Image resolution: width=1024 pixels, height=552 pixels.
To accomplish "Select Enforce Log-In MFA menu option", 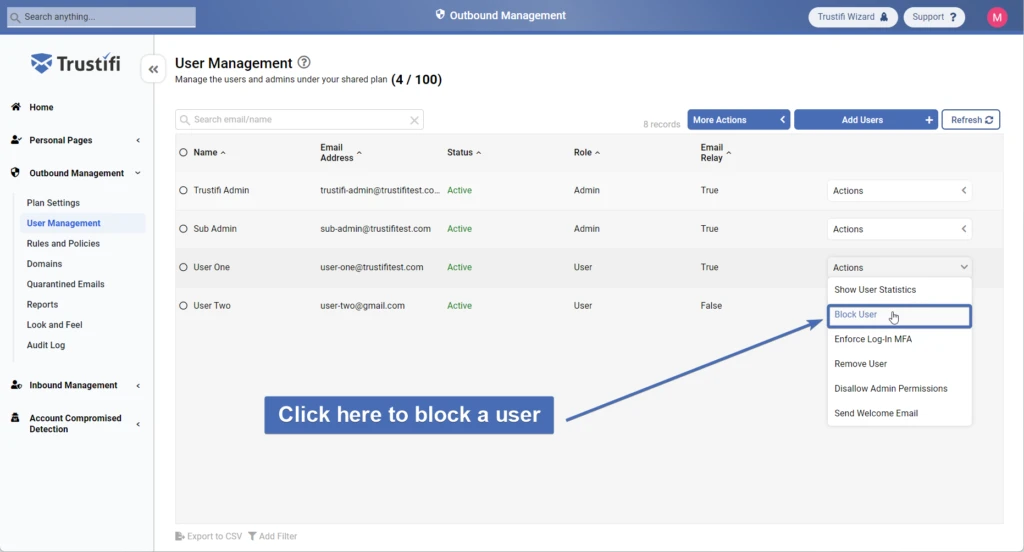I will coord(873,339).
